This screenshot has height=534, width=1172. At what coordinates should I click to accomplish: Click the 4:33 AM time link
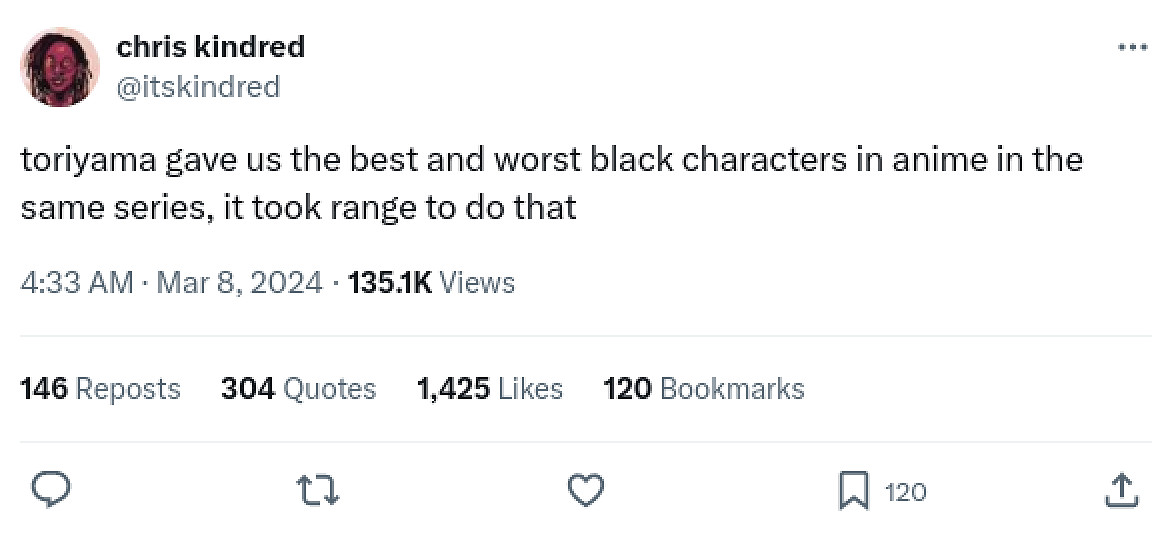click(76, 283)
